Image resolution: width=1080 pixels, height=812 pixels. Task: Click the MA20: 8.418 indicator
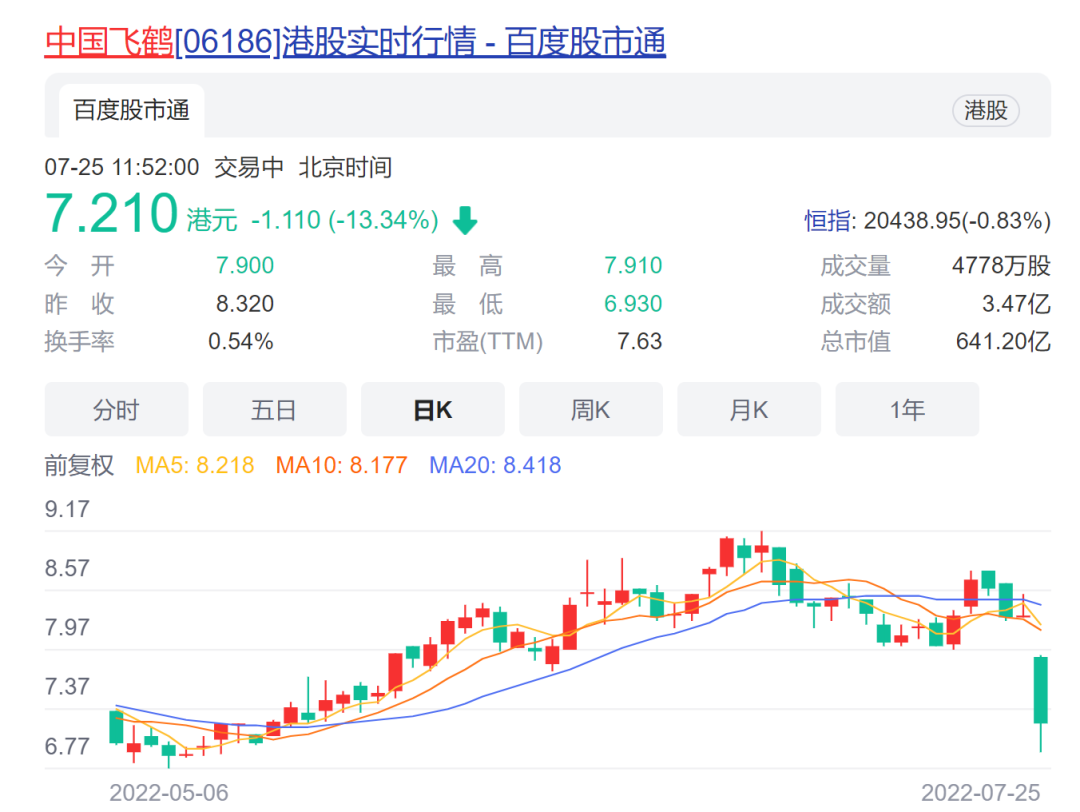(x=495, y=466)
